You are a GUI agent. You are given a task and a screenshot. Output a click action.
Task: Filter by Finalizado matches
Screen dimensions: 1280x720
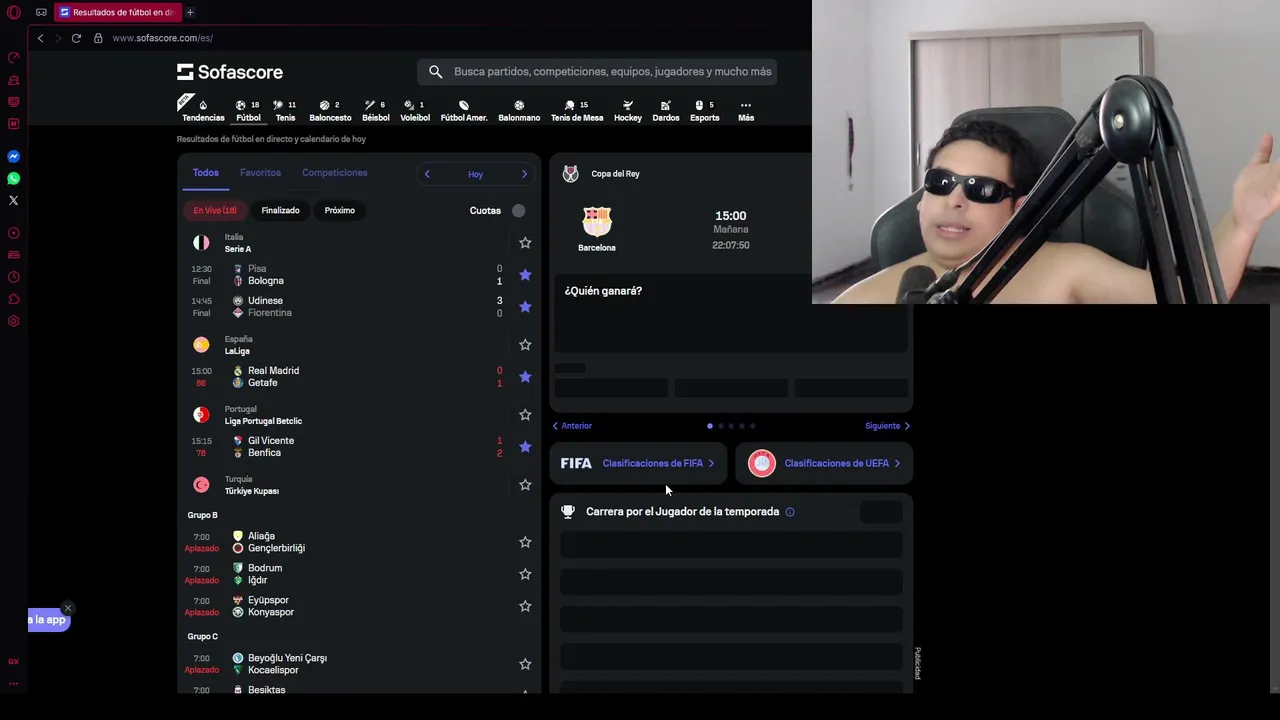click(x=280, y=211)
